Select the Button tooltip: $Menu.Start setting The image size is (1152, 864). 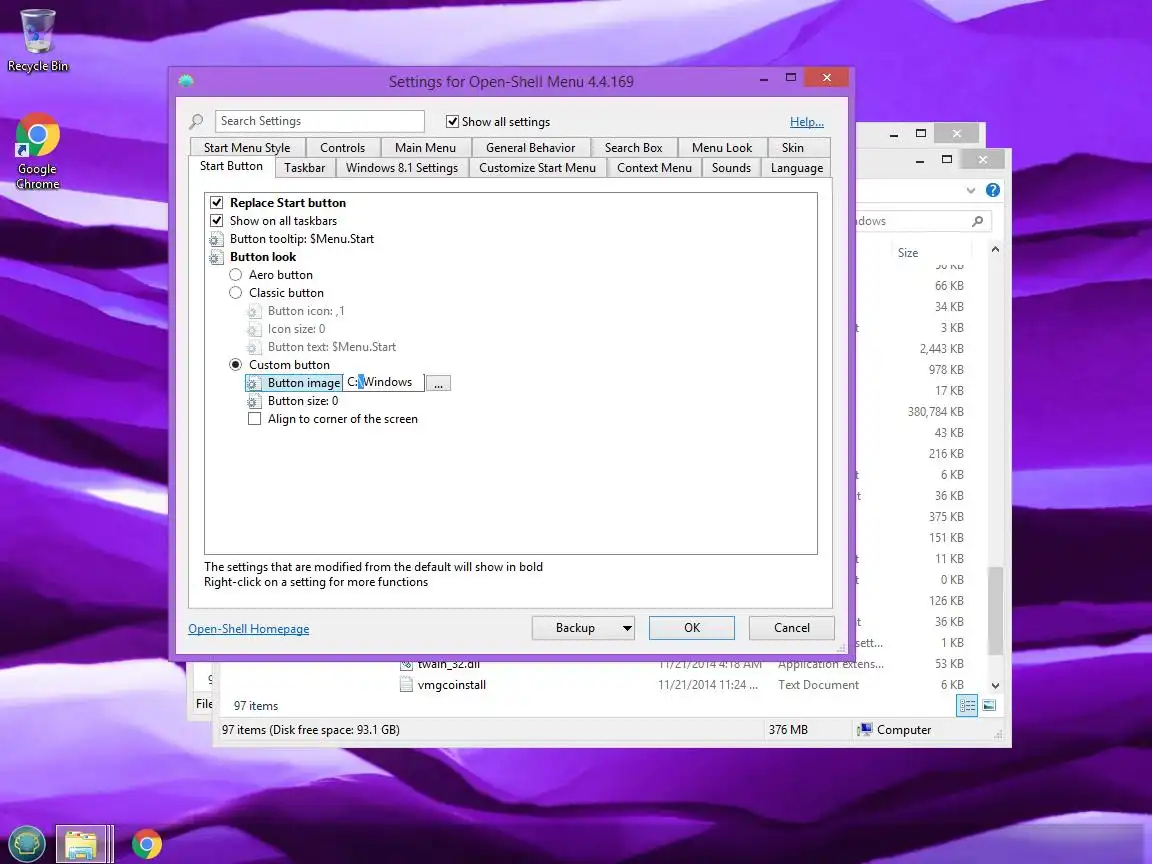(x=302, y=239)
